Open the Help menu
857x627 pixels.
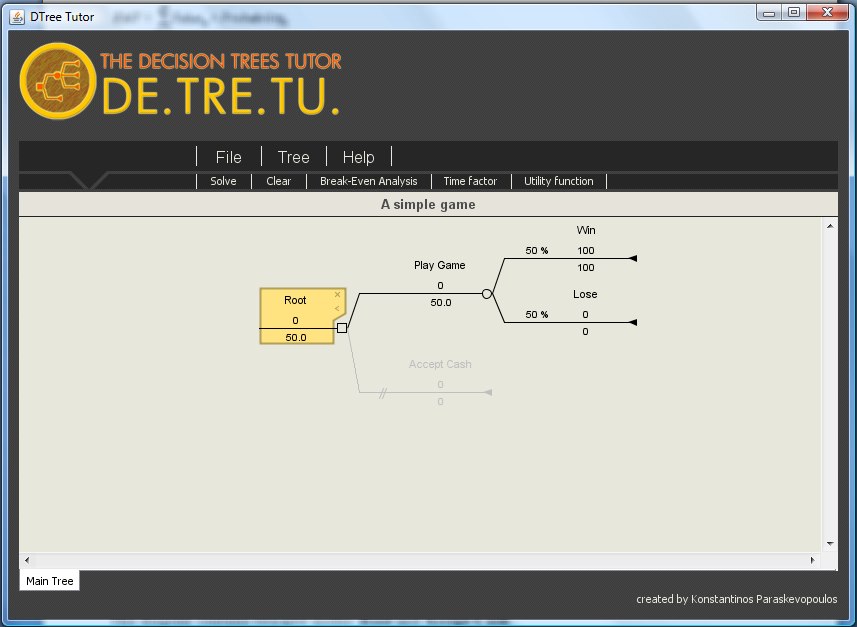tap(358, 157)
